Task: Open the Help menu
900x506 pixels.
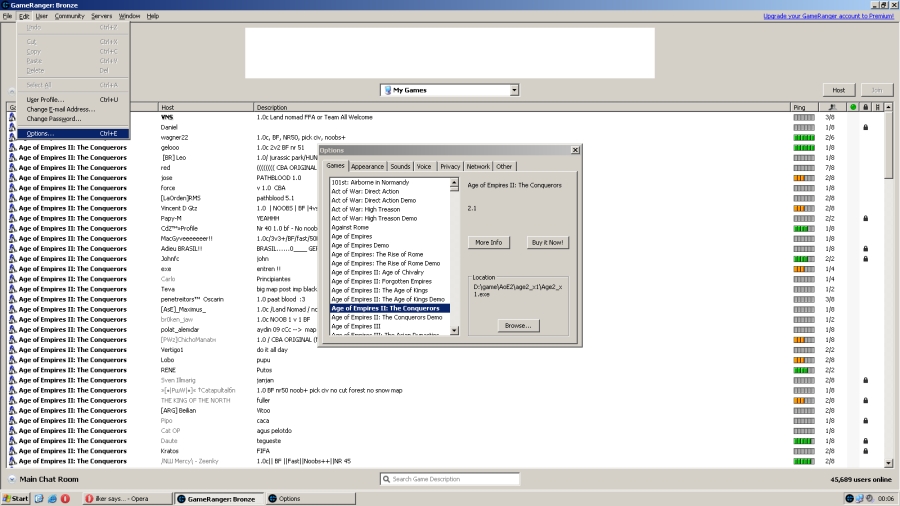Action: 153,16
